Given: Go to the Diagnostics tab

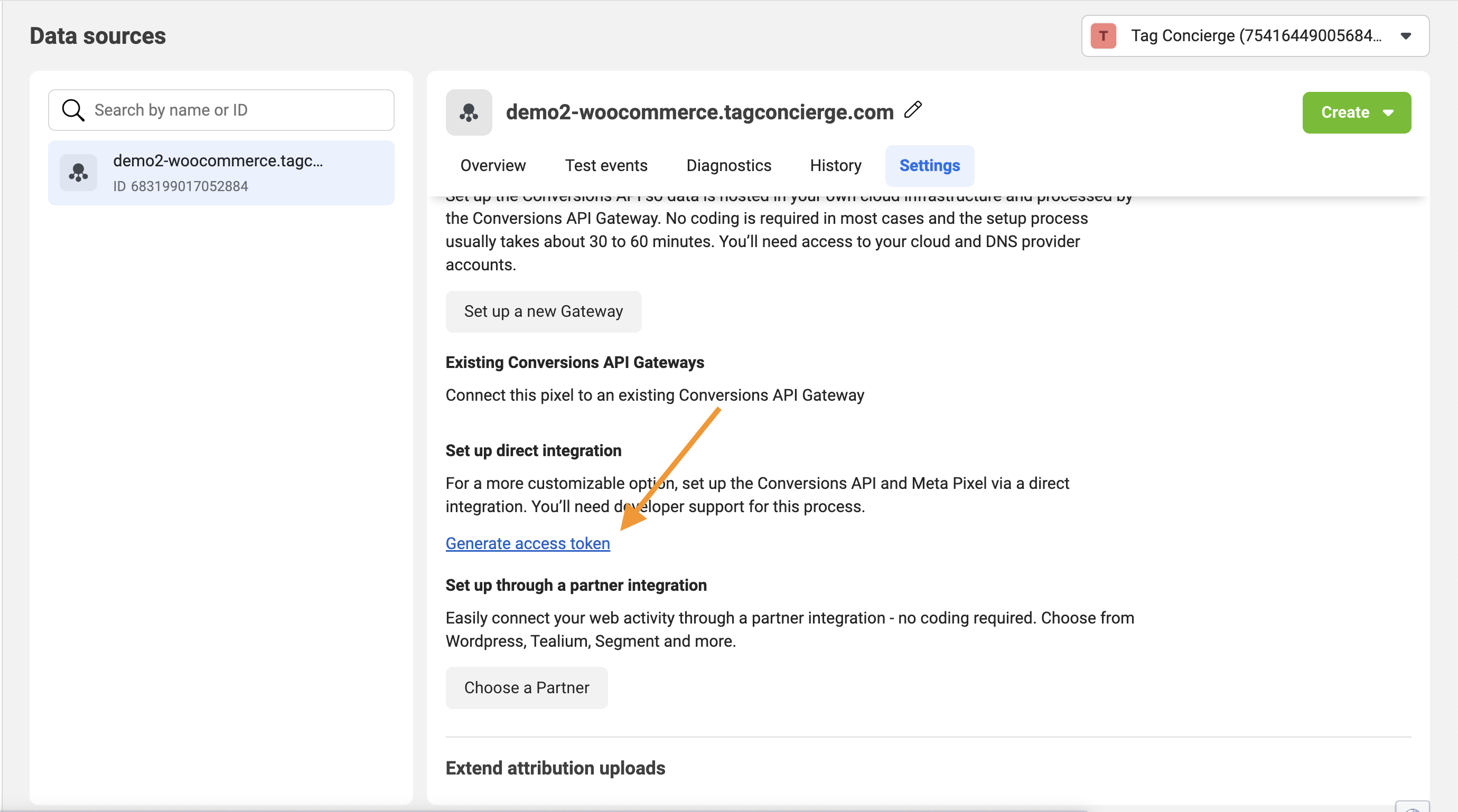Looking at the screenshot, I should (x=728, y=166).
